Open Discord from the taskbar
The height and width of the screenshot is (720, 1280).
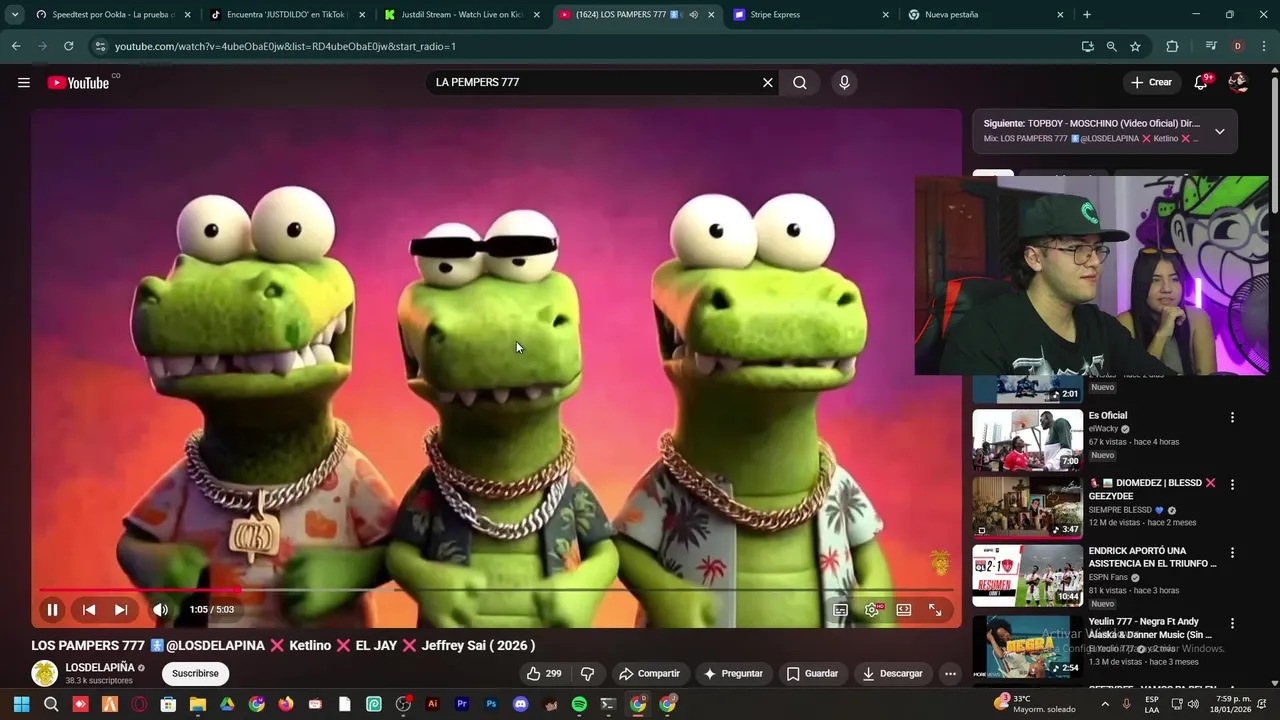(x=520, y=704)
